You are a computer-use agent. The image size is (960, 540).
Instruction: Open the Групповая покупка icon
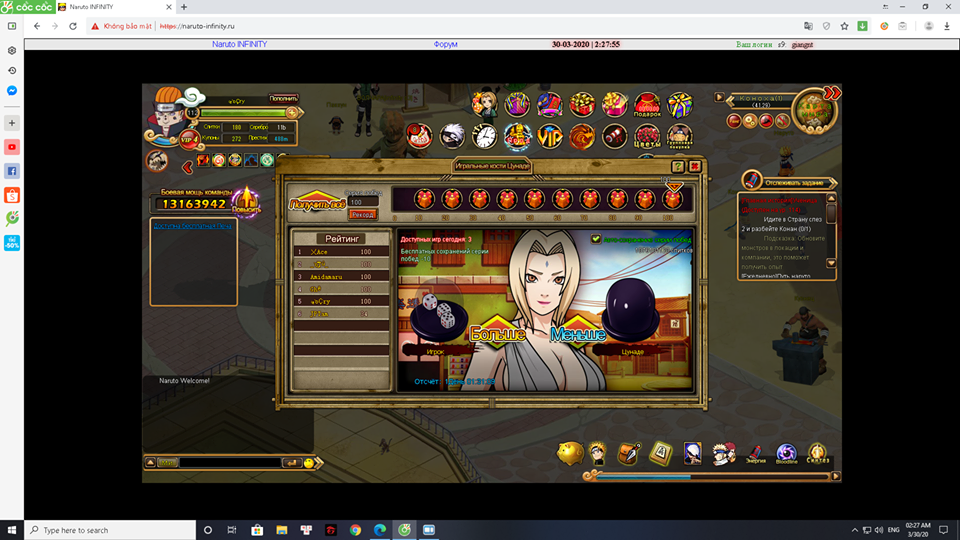coord(679,137)
